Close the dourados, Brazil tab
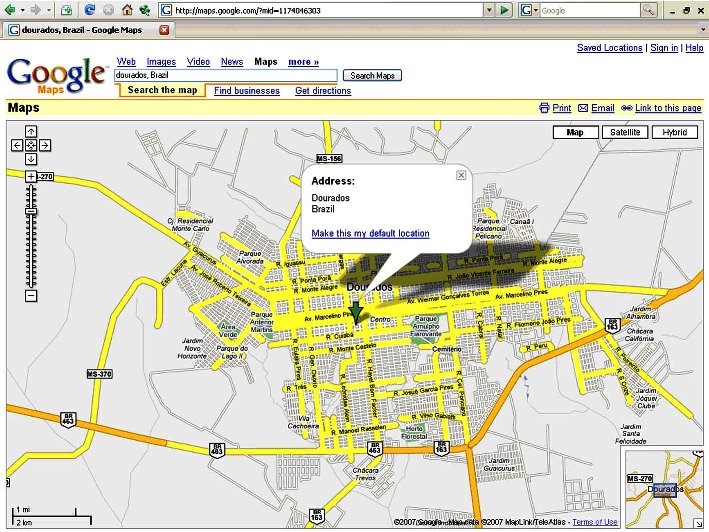709x532 pixels. click(x=164, y=30)
